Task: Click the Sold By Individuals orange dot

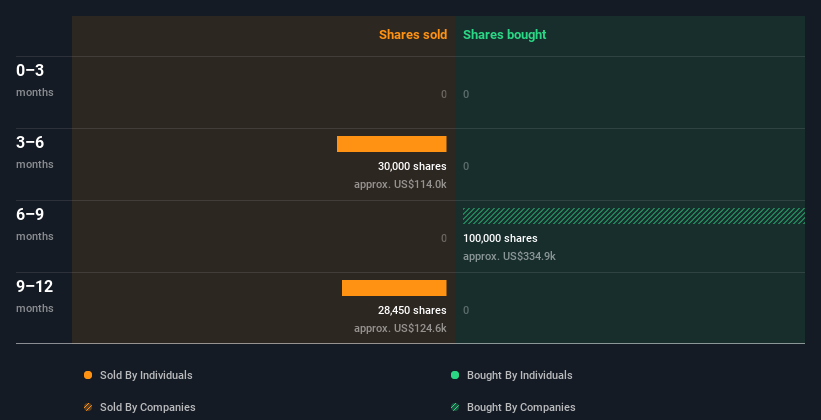Action: pos(88,375)
